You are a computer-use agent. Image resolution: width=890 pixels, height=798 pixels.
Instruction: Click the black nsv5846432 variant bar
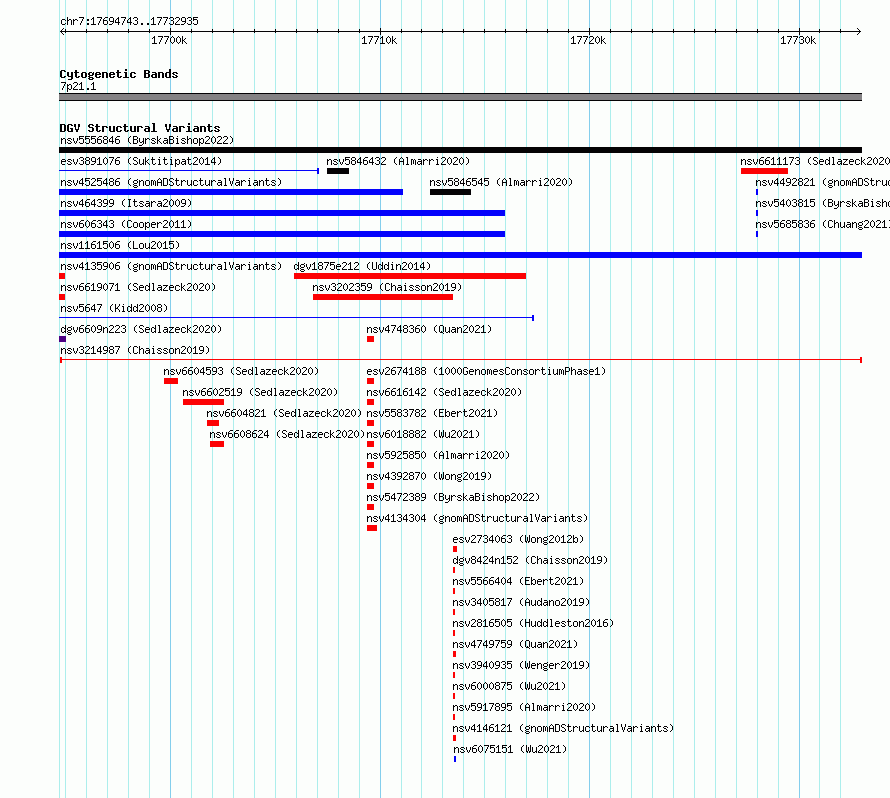[338, 171]
